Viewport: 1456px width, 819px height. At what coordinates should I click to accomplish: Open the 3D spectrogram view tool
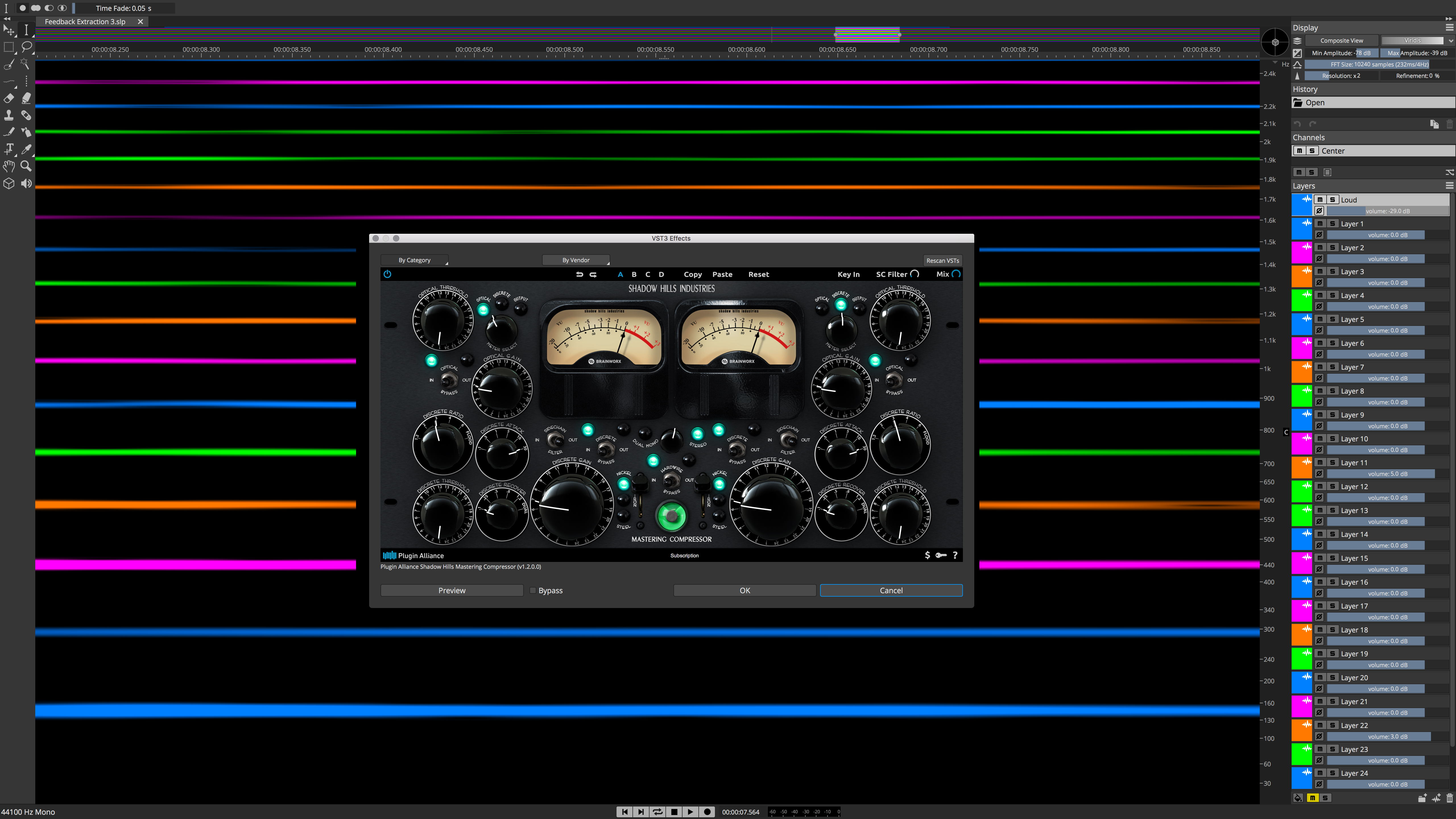[x=9, y=184]
